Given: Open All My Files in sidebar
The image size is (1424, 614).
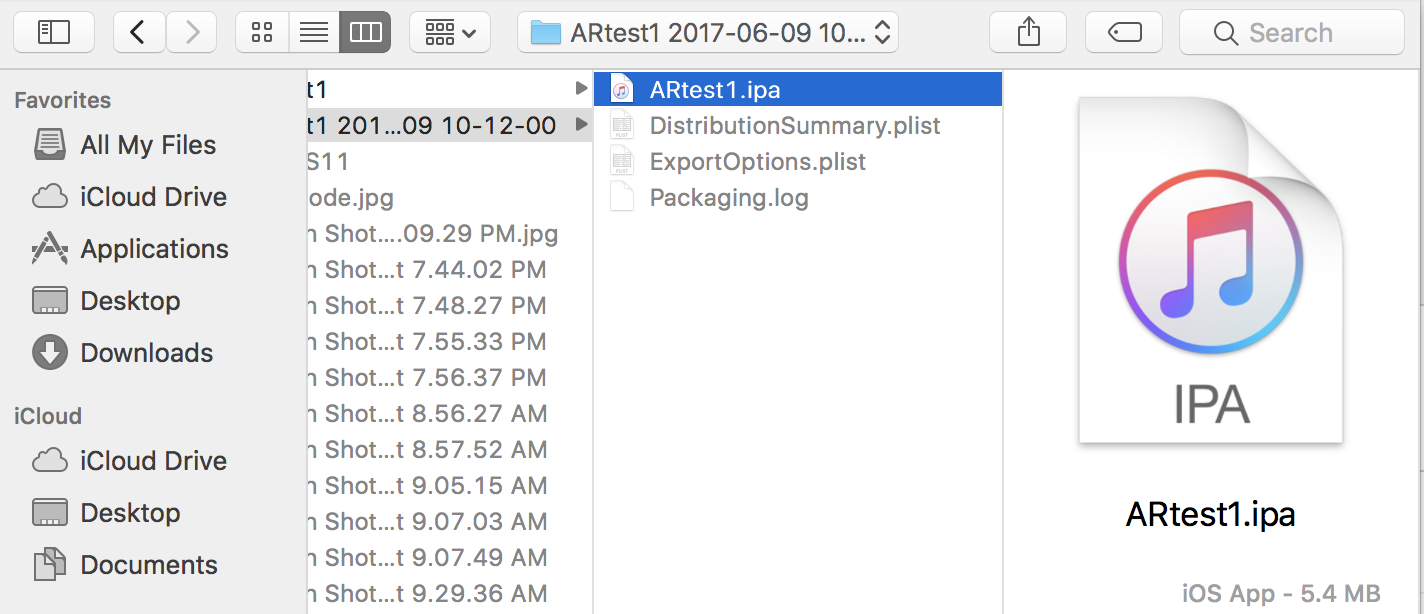Looking at the screenshot, I should coord(148,145).
